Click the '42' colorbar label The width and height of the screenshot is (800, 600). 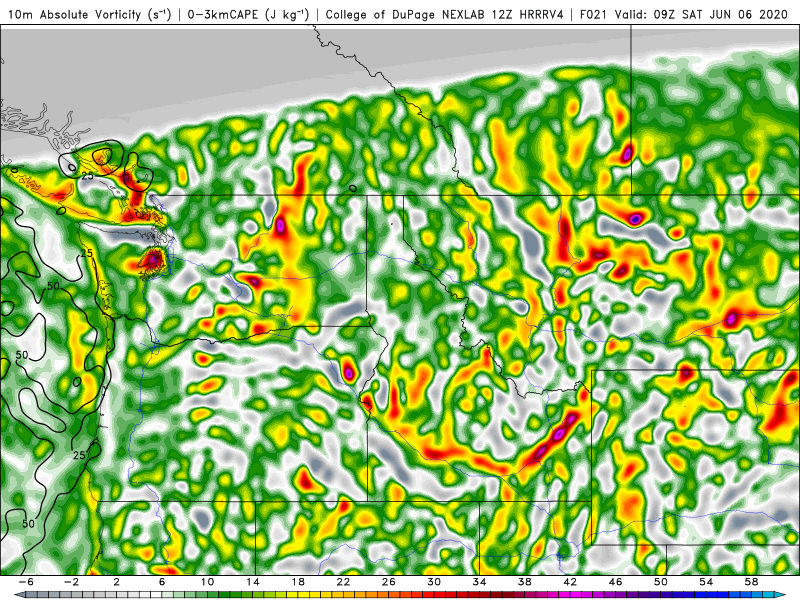click(x=570, y=582)
